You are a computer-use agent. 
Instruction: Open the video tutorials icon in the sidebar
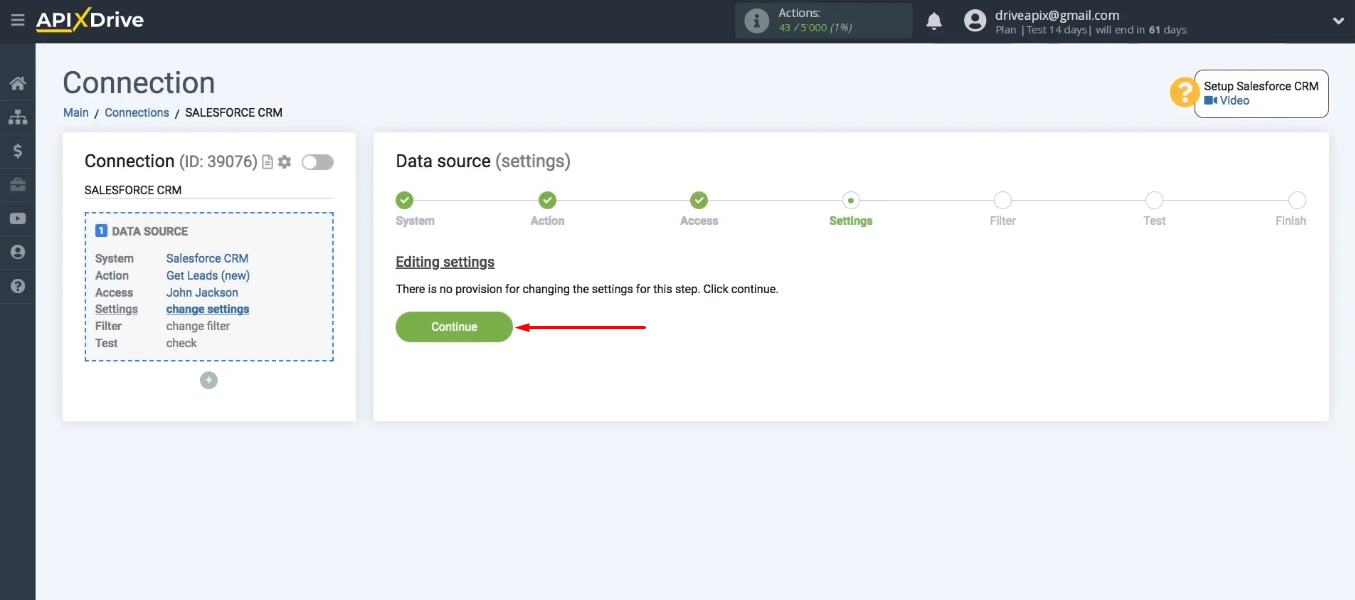point(17,218)
